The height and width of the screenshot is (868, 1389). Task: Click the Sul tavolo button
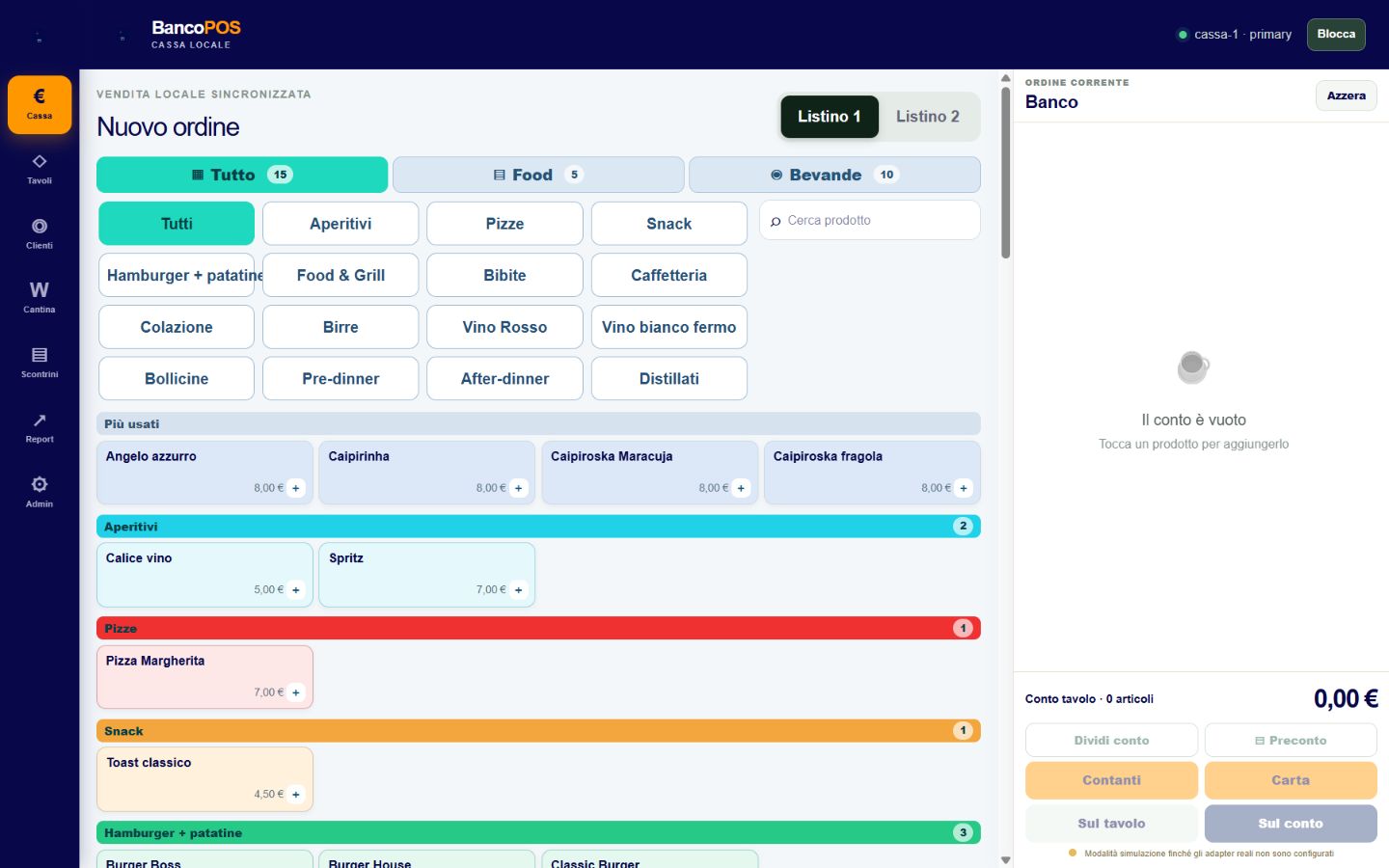coord(1111,824)
